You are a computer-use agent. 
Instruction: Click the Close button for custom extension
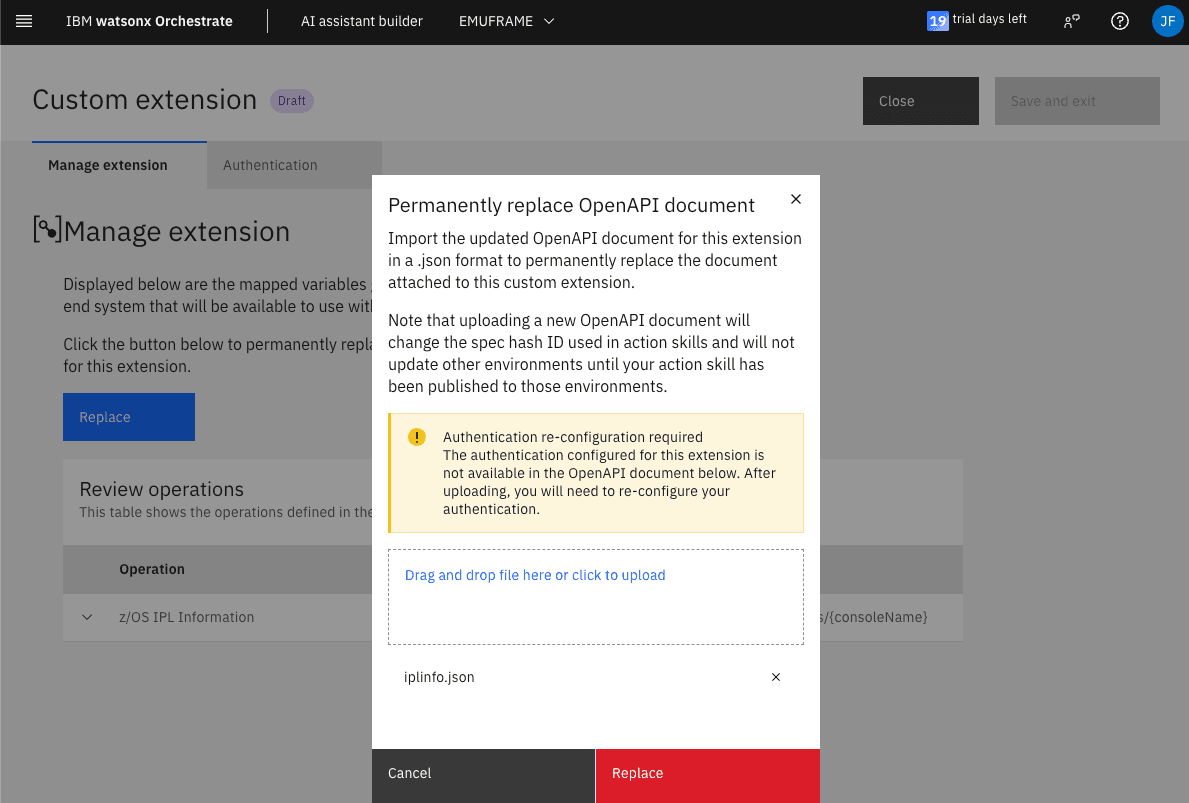[x=920, y=101]
